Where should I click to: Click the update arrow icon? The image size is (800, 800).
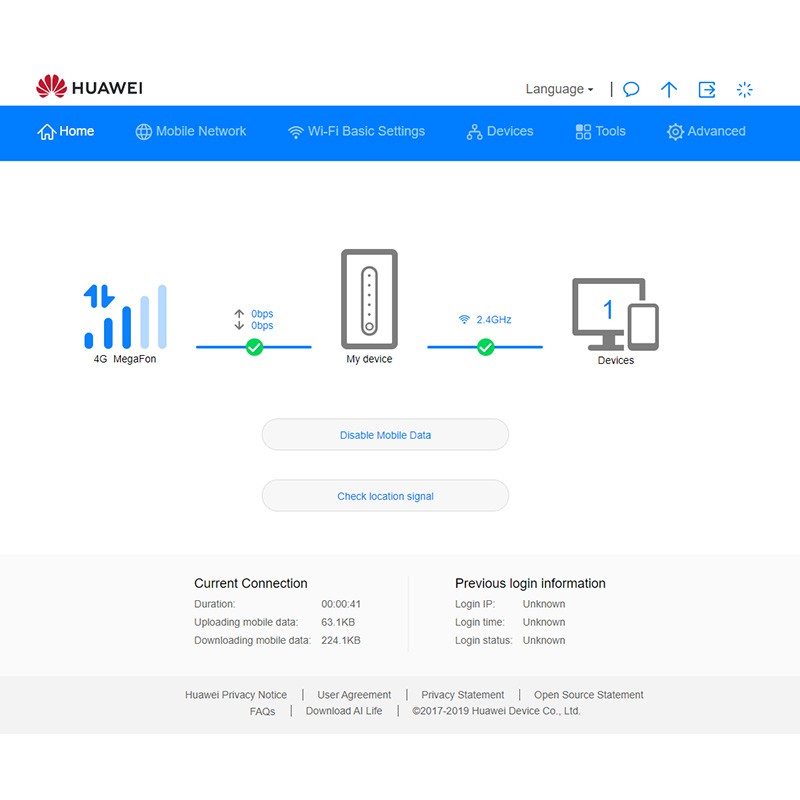(669, 89)
